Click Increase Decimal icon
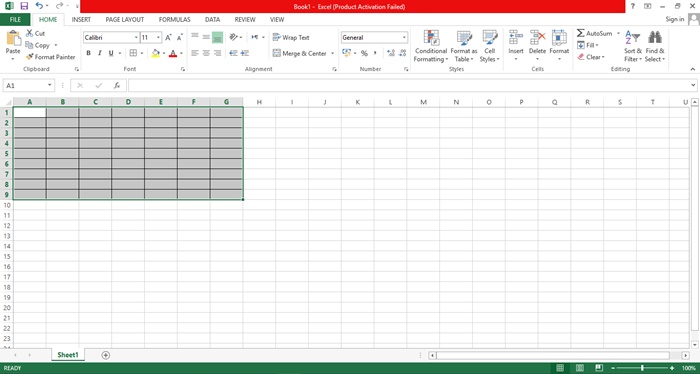 (391, 53)
